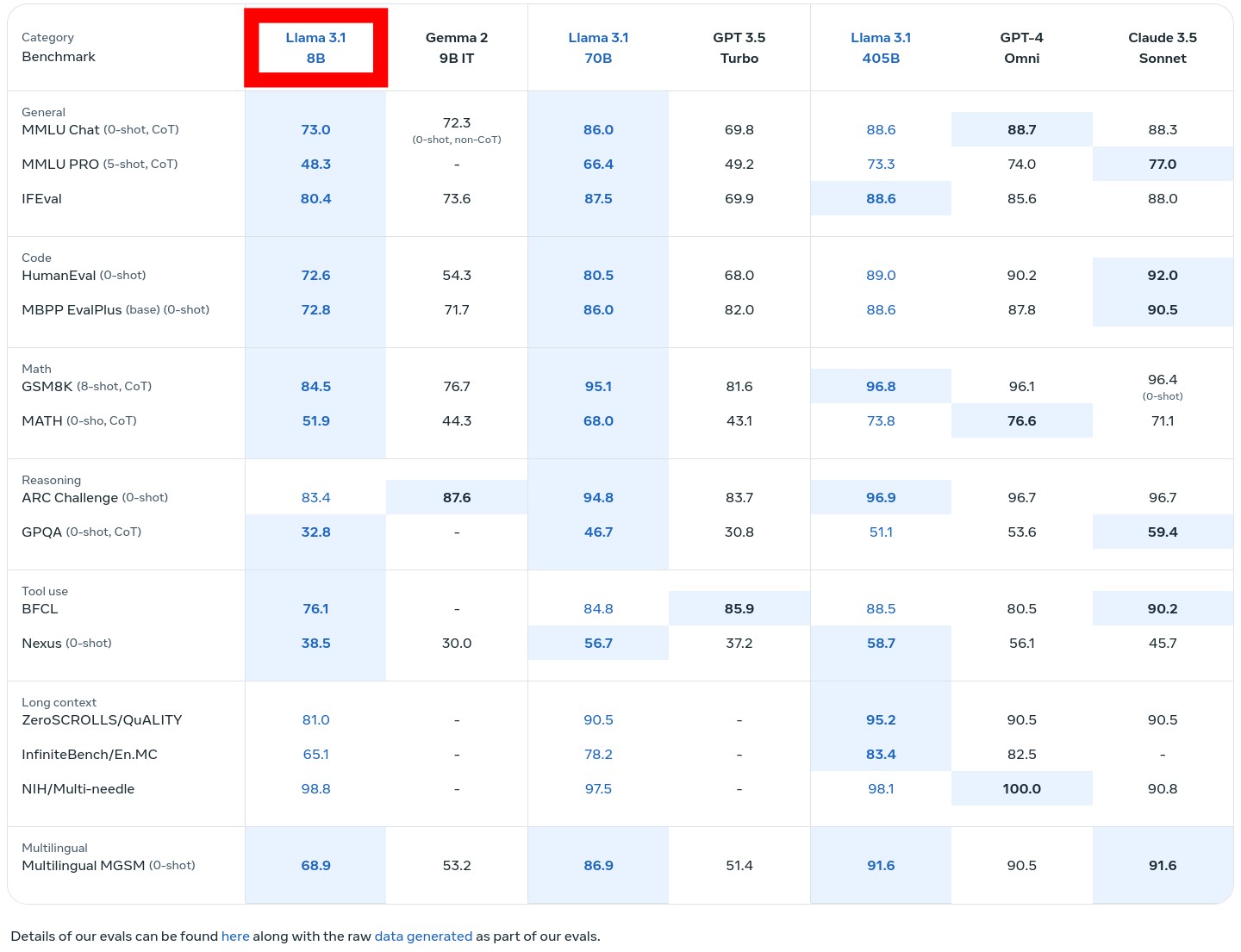1241x952 pixels.
Task: Click Llama 3.1 8B IFEval score 80.4
Action: (316, 198)
